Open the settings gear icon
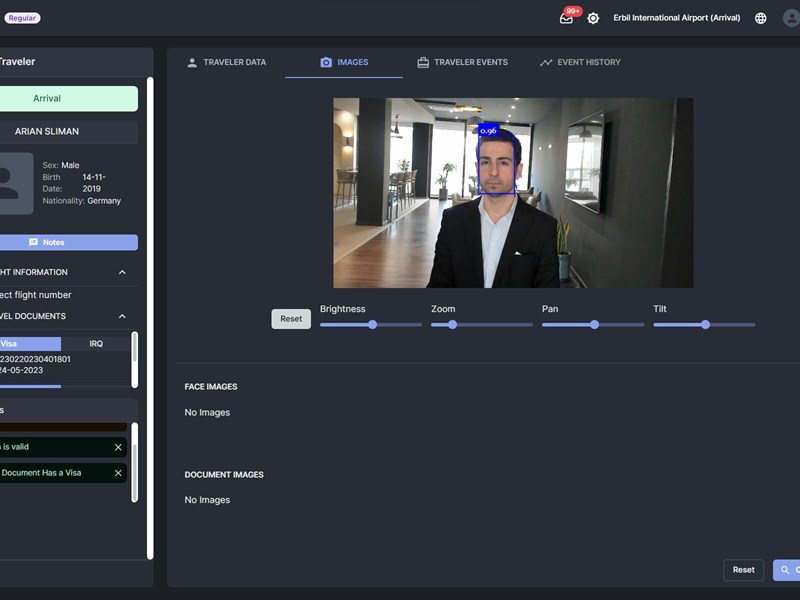Image resolution: width=800 pixels, height=600 pixels. pos(593,18)
